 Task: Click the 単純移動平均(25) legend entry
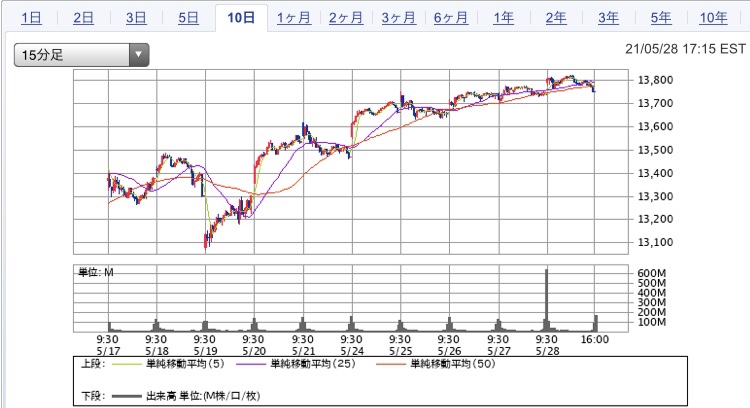(x=313, y=364)
